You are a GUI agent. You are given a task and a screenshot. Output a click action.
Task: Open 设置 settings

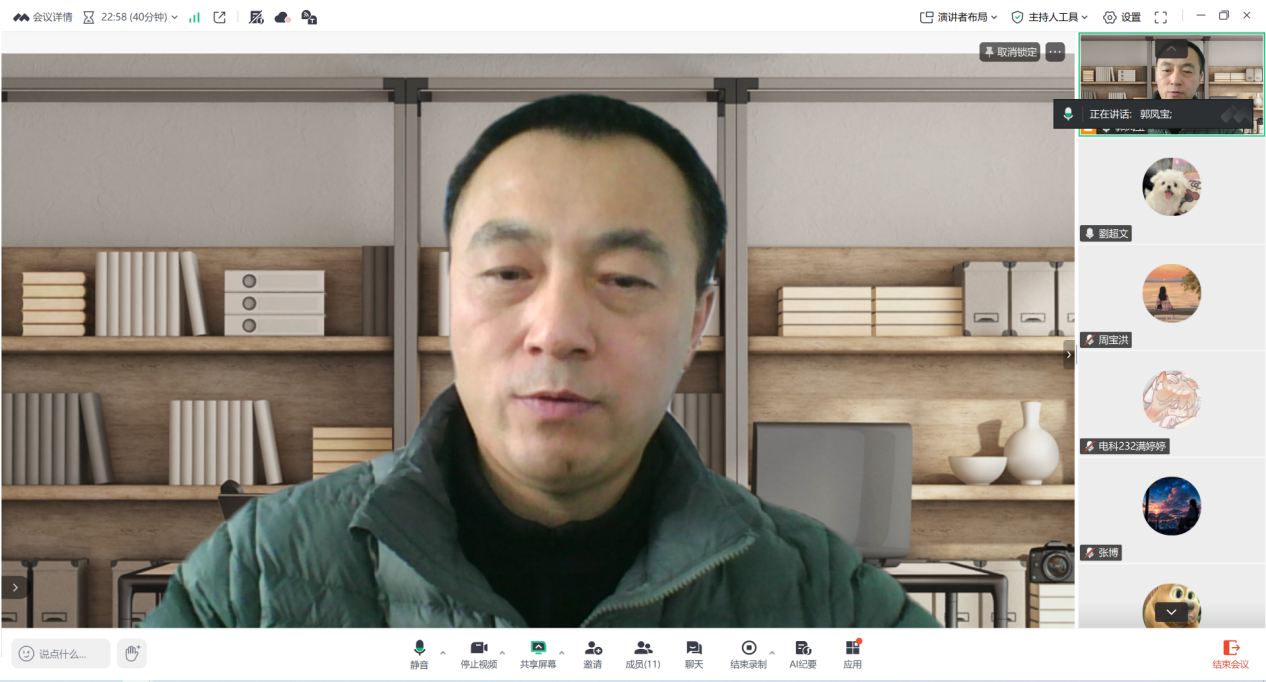[1121, 17]
